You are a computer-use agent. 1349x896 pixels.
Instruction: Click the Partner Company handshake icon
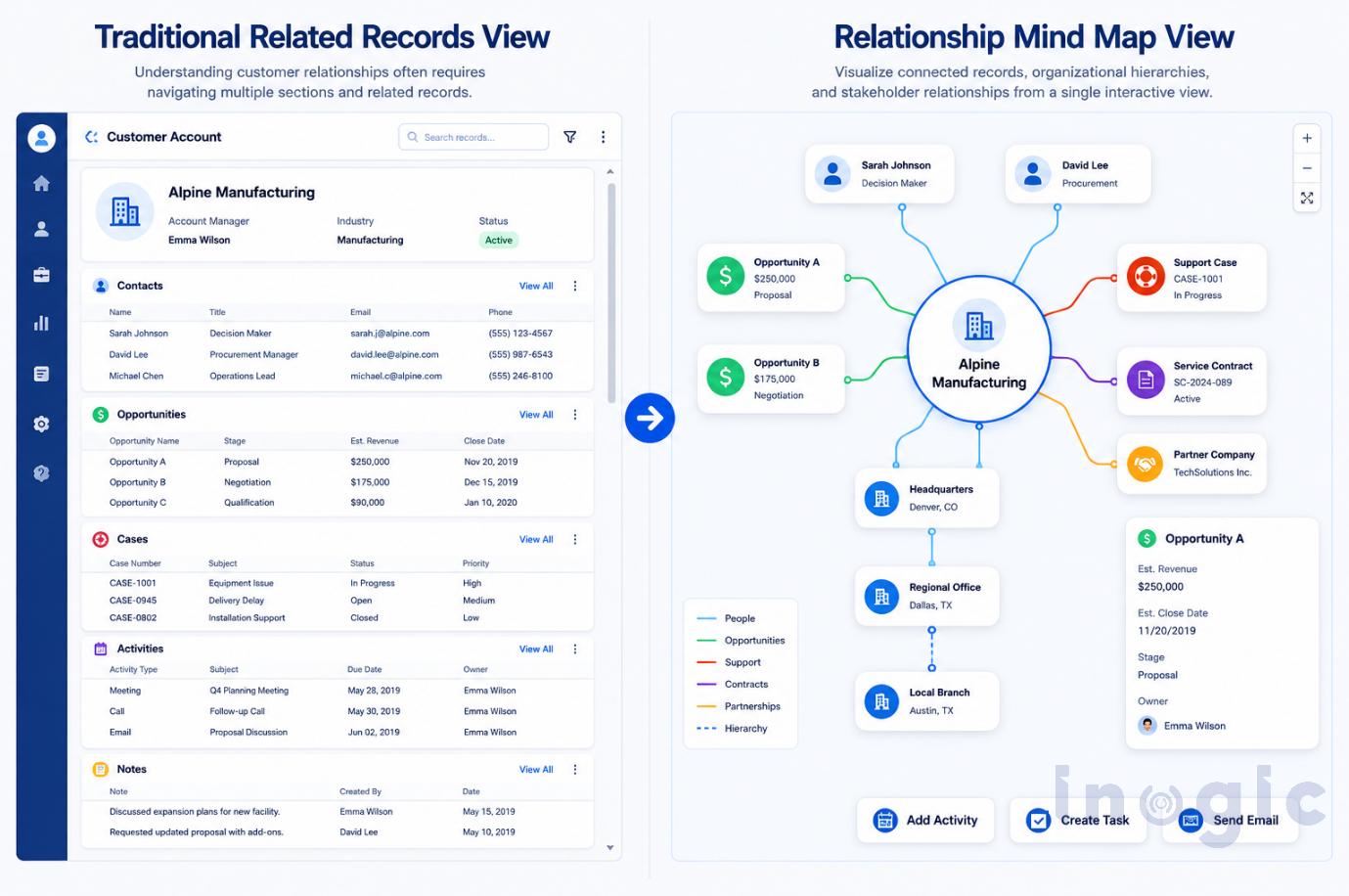tap(1146, 464)
